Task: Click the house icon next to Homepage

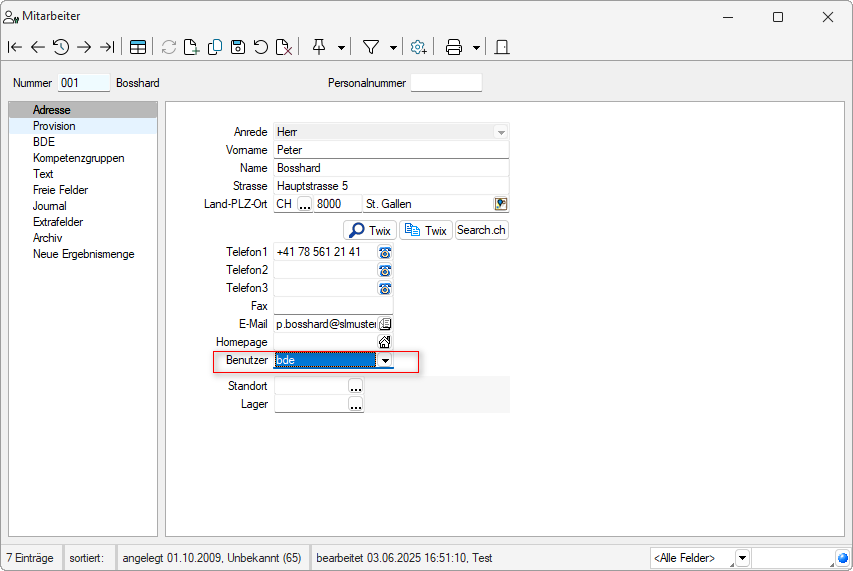Action: pos(385,342)
